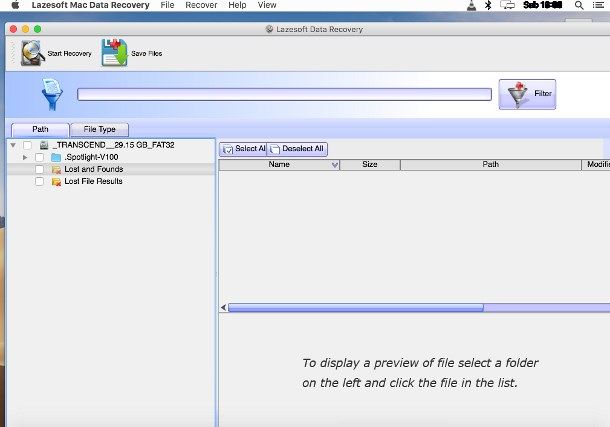
Task: Click the TRANSCEND drive icon in the tree
Action: click(44, 145)
